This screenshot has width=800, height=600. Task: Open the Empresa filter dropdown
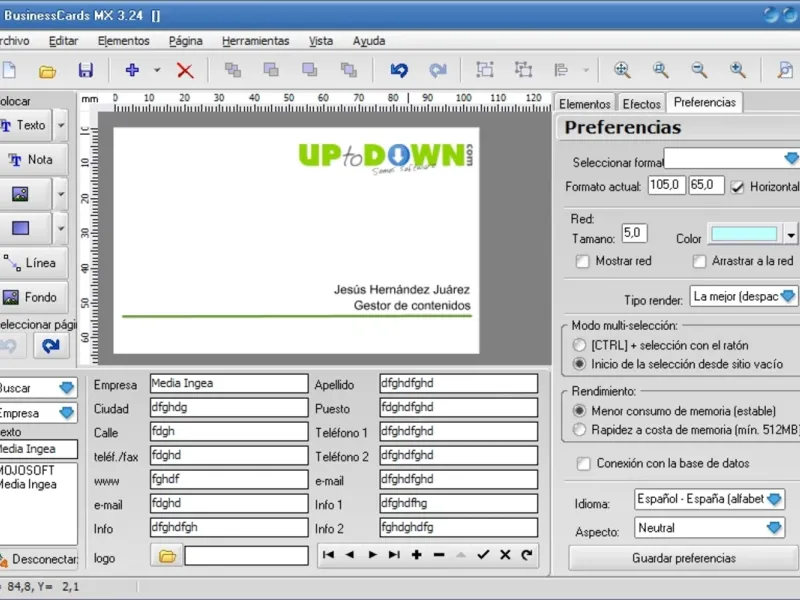tap(66, 412)
